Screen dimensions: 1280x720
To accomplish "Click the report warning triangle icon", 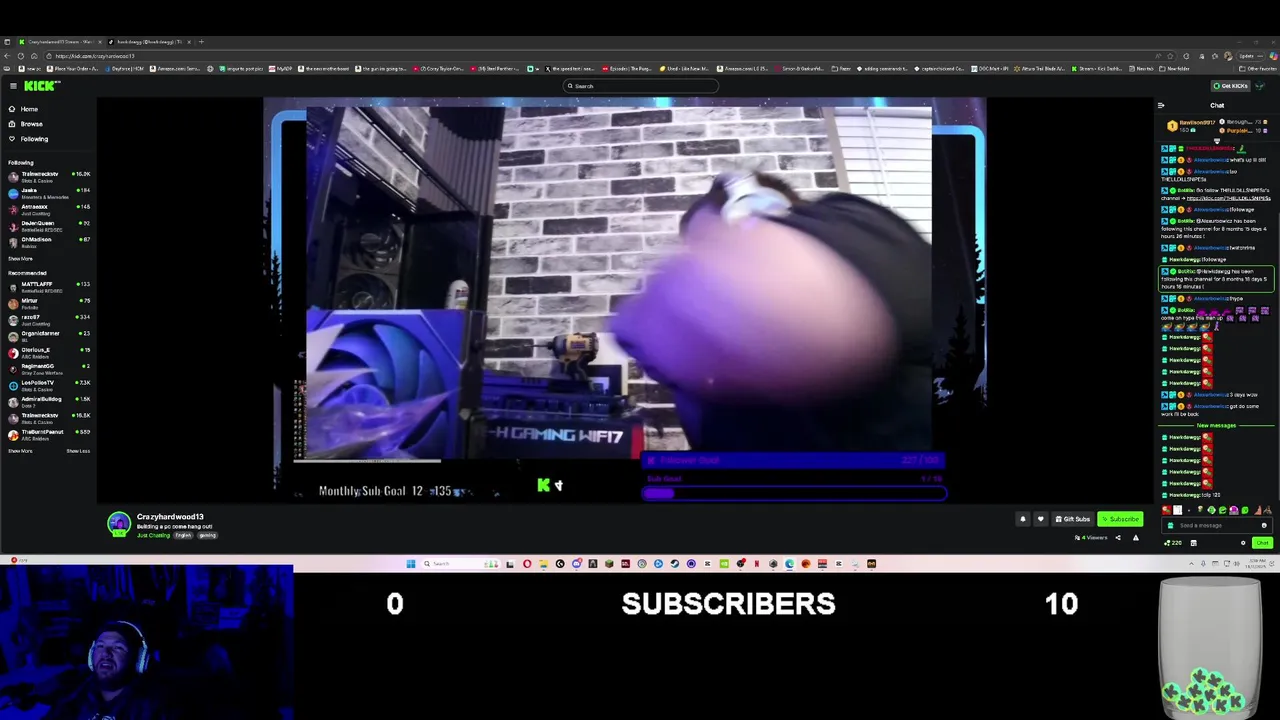I will tap(1135, 538).
